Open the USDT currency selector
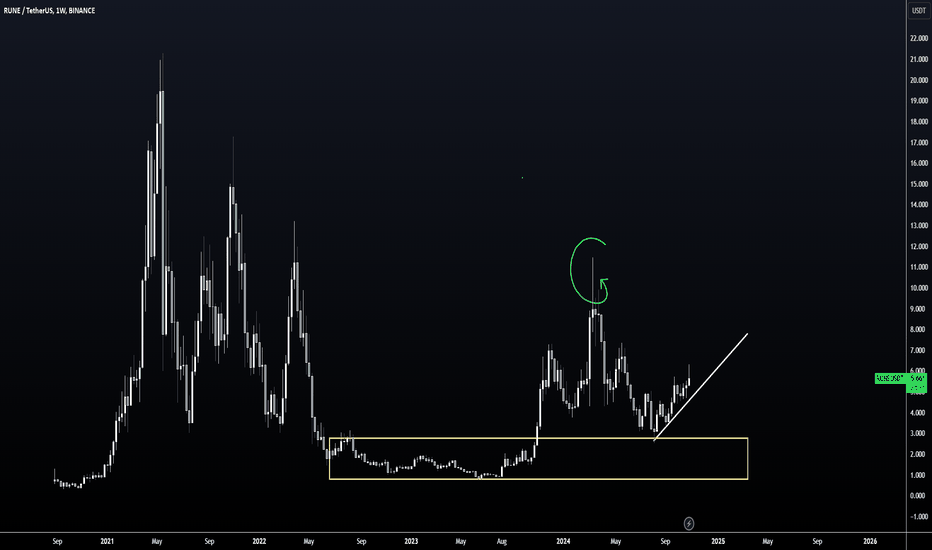The image size is (932, 550). click(919, 10)
